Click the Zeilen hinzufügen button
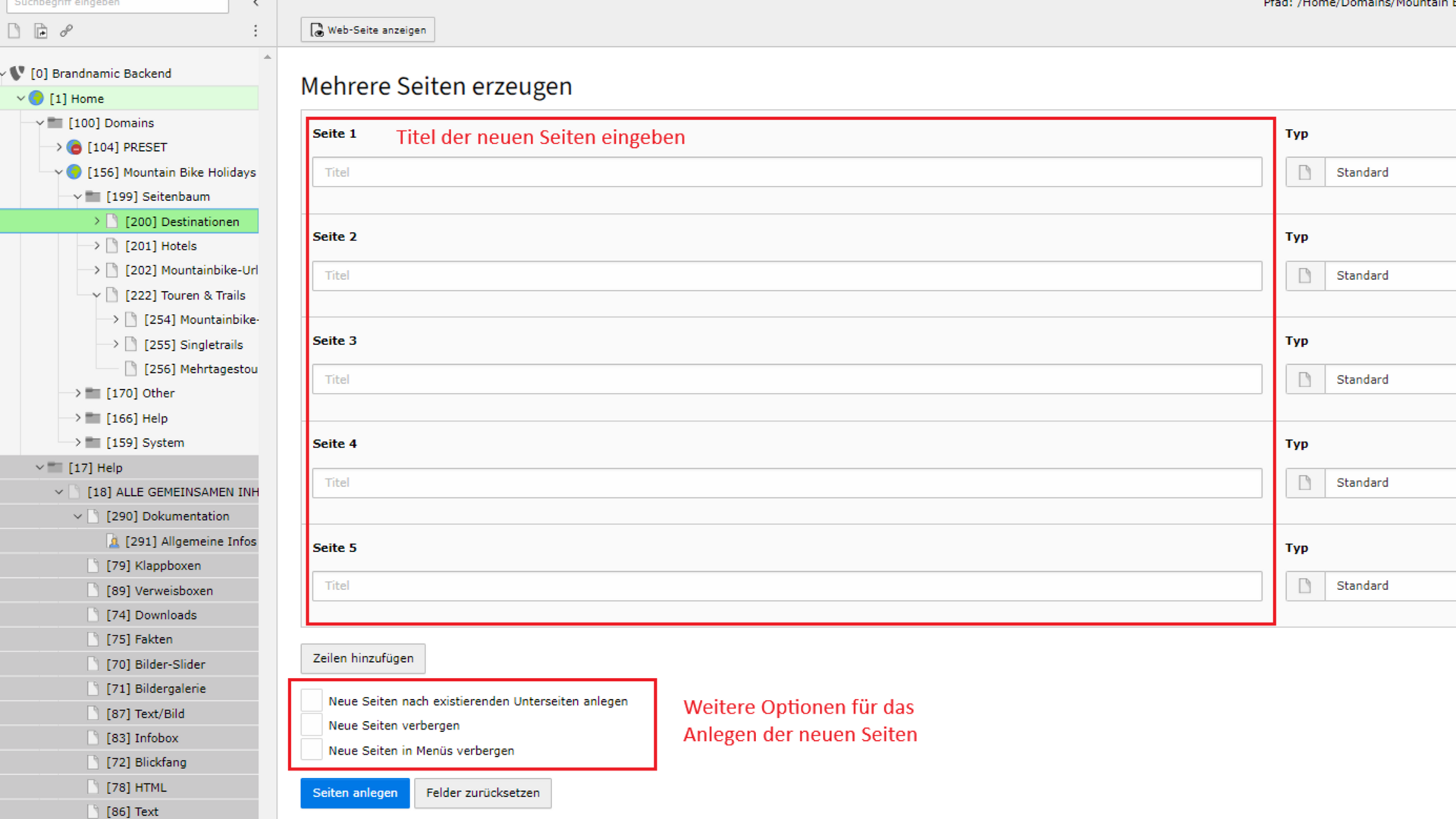 [362, 658]
